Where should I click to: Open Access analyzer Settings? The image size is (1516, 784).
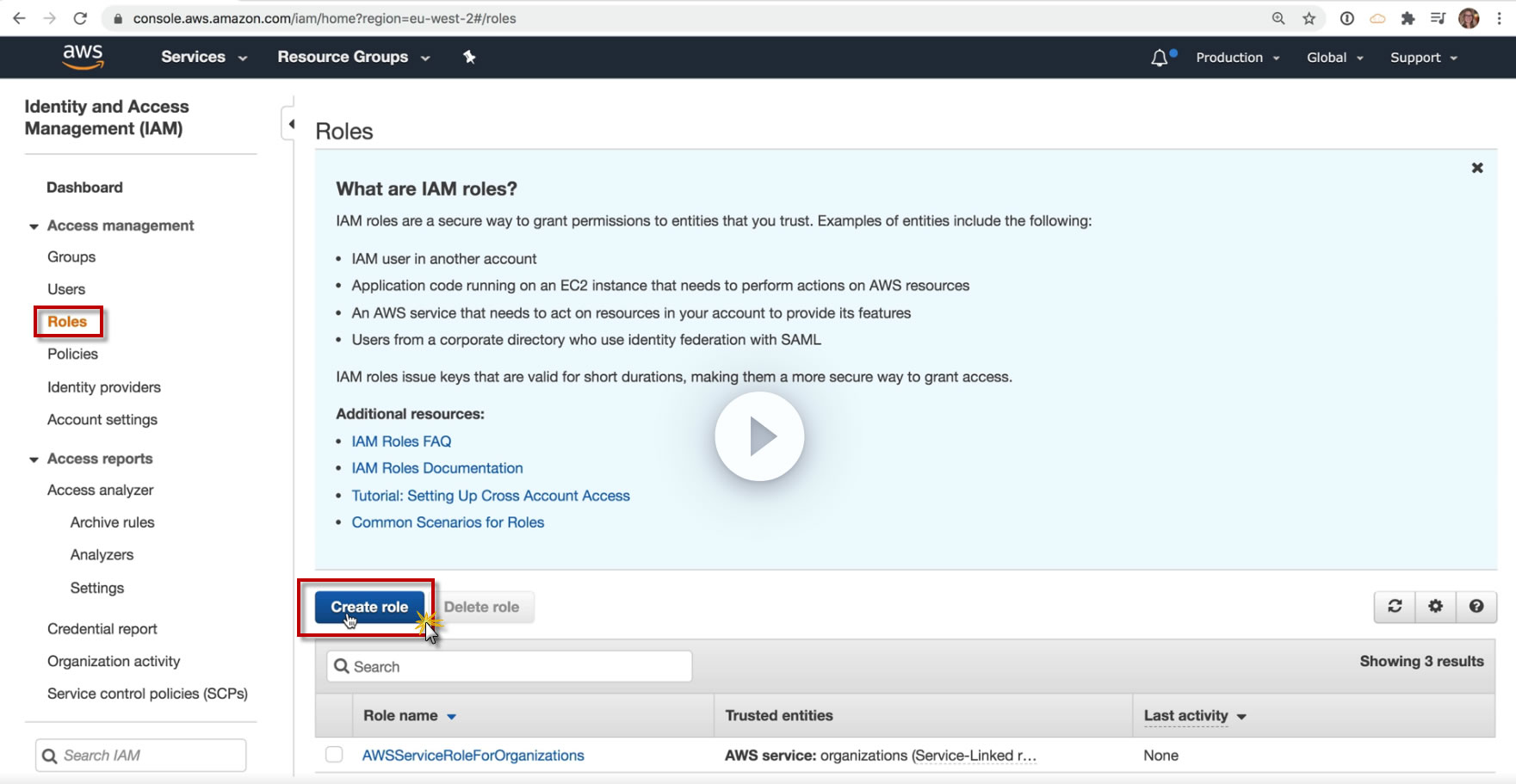[x=97, y=588]
